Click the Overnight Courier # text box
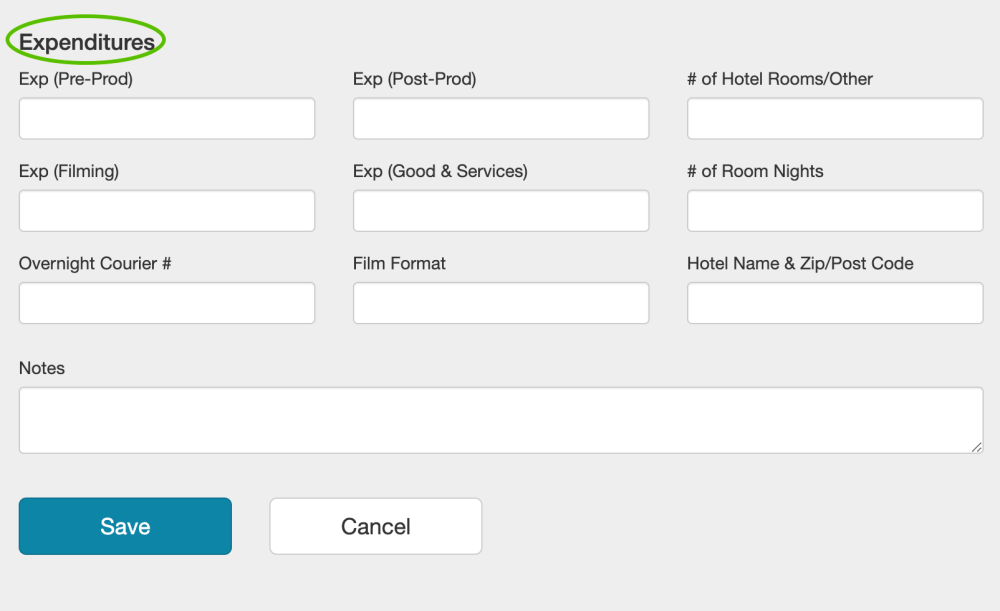The height and width of the screenshot is (611, 1000). [167, 303]
